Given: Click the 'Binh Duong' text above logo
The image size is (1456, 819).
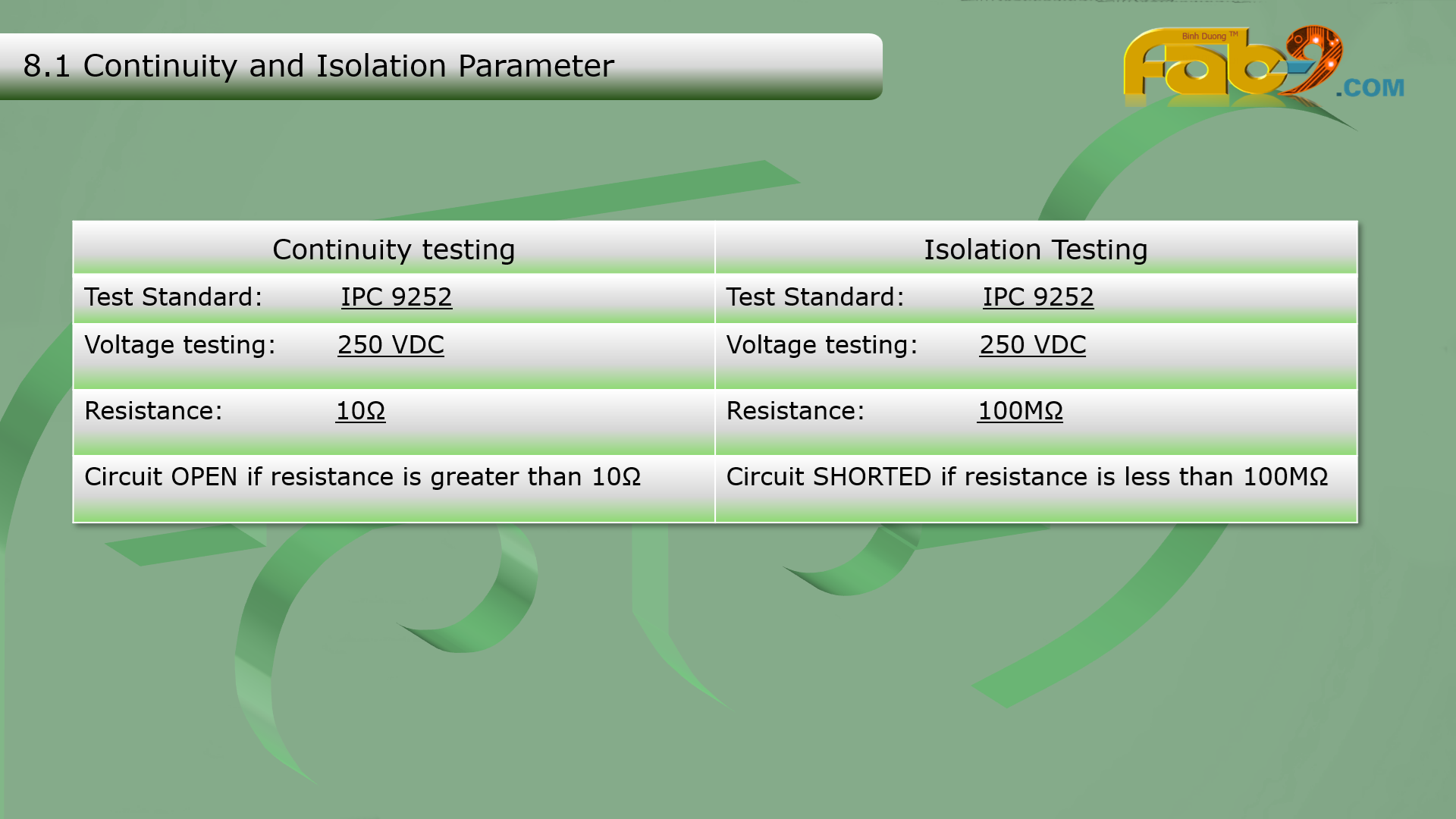Looking at the screenshot, I should pos(1204,36).
